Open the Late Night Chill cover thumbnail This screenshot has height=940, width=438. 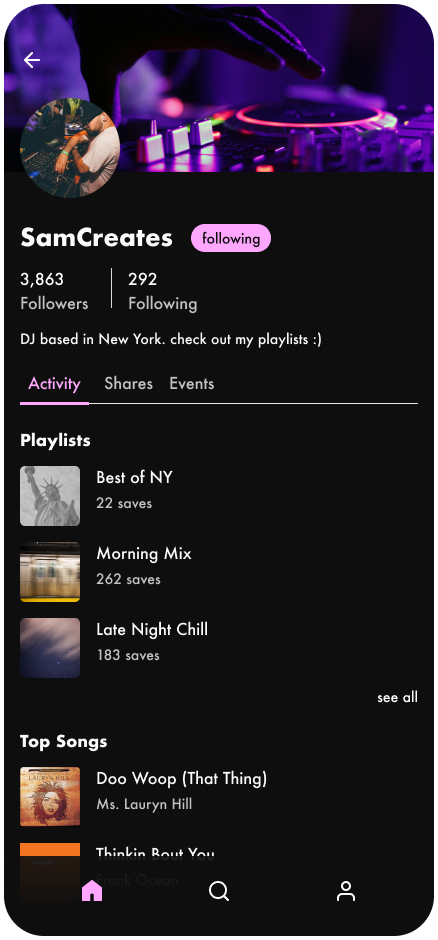pos(50,648)
